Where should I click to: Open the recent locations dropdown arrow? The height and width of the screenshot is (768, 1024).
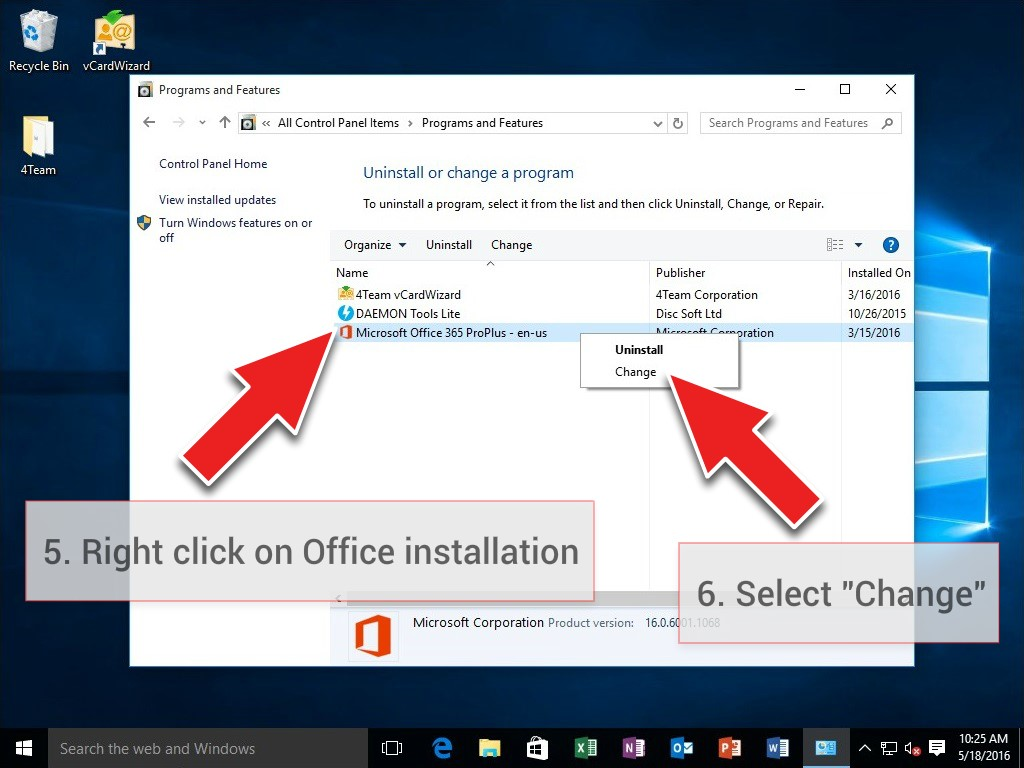pyautogui.click(x=202, y=123)
